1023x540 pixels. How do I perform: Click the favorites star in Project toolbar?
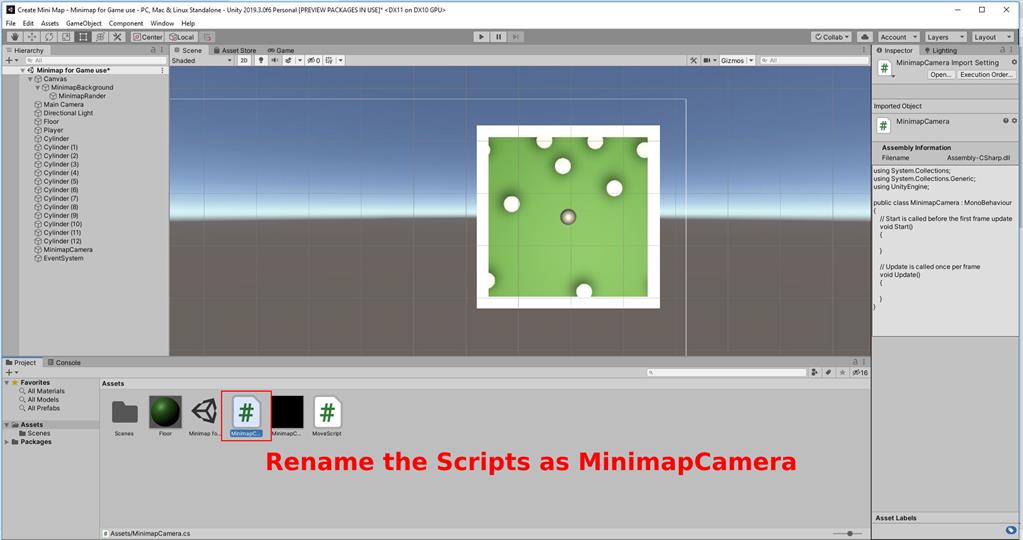click(x=842, y=372)
